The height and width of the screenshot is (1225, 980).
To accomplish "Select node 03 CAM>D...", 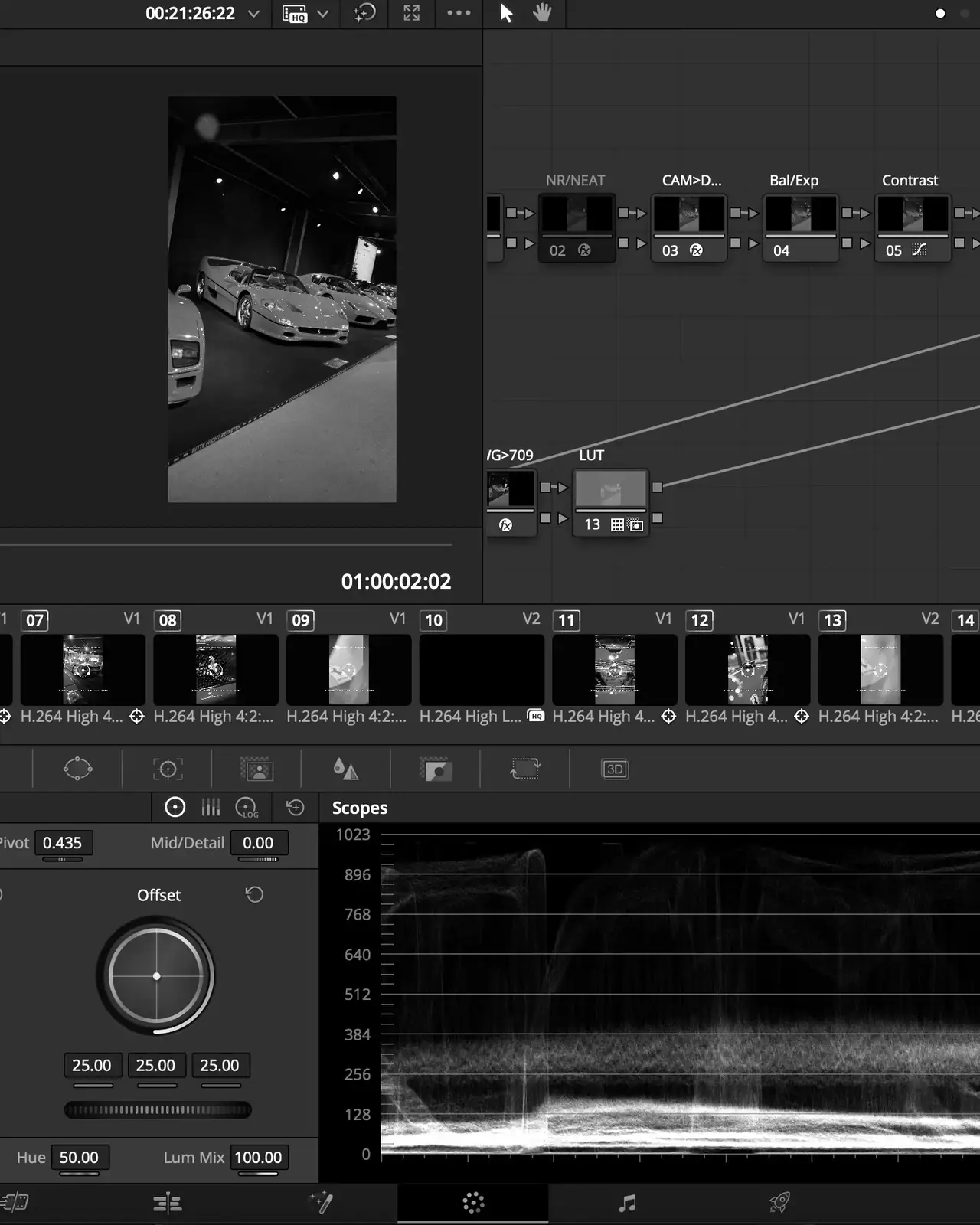I will click(689, 228).
